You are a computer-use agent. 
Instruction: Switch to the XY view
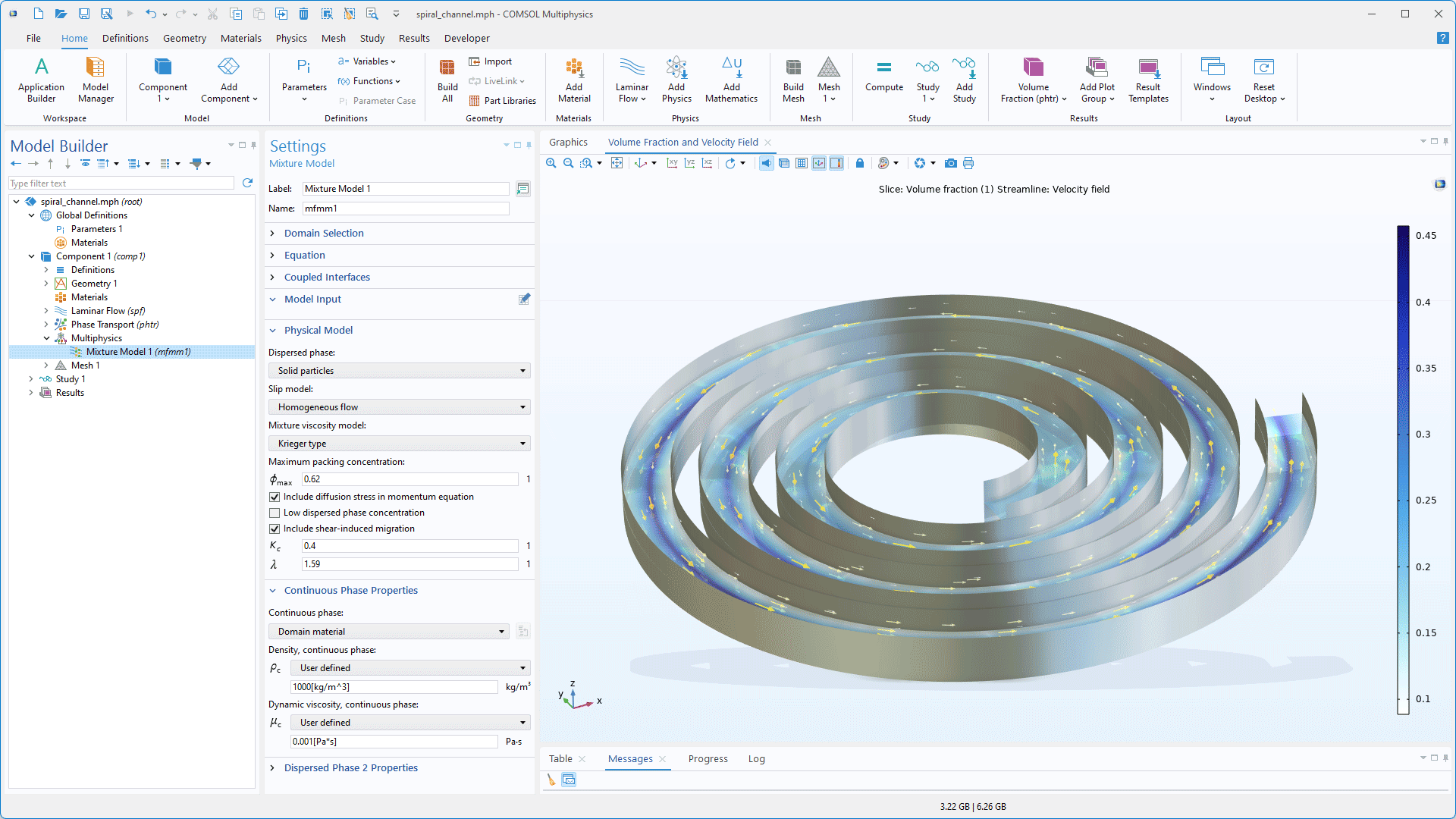click(672, 163)
